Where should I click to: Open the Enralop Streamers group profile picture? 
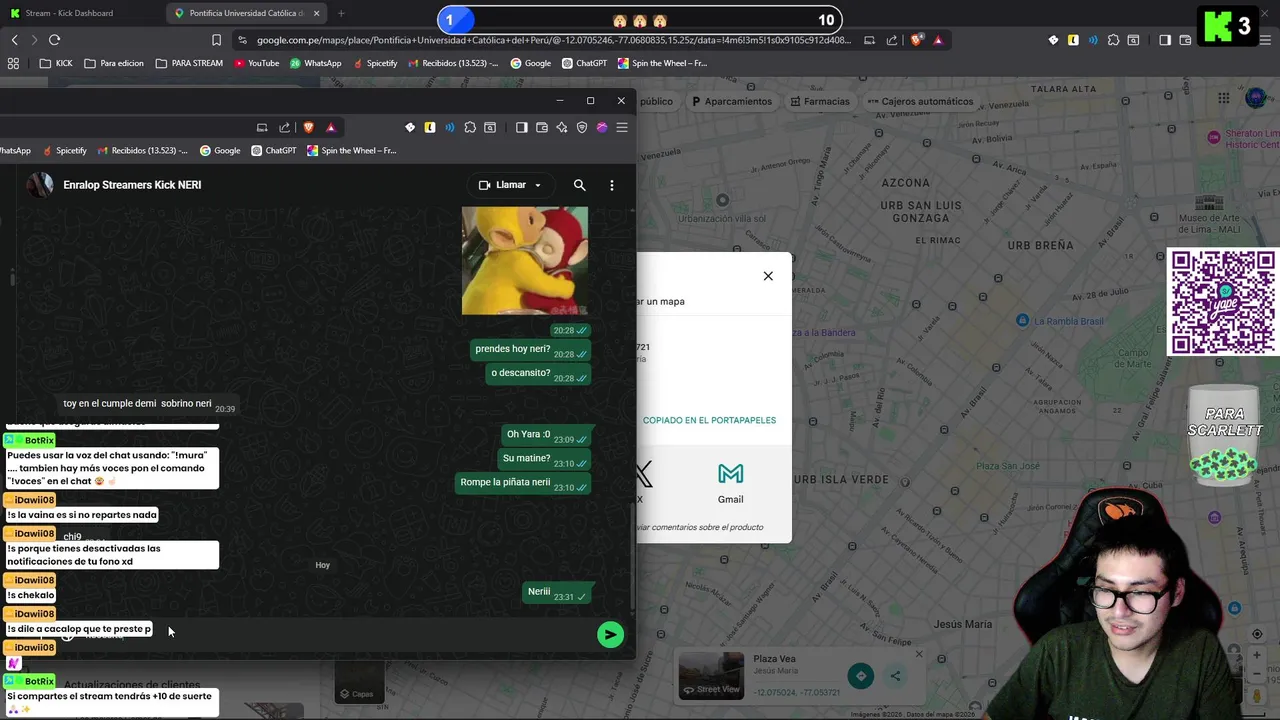tap(40, 185)
